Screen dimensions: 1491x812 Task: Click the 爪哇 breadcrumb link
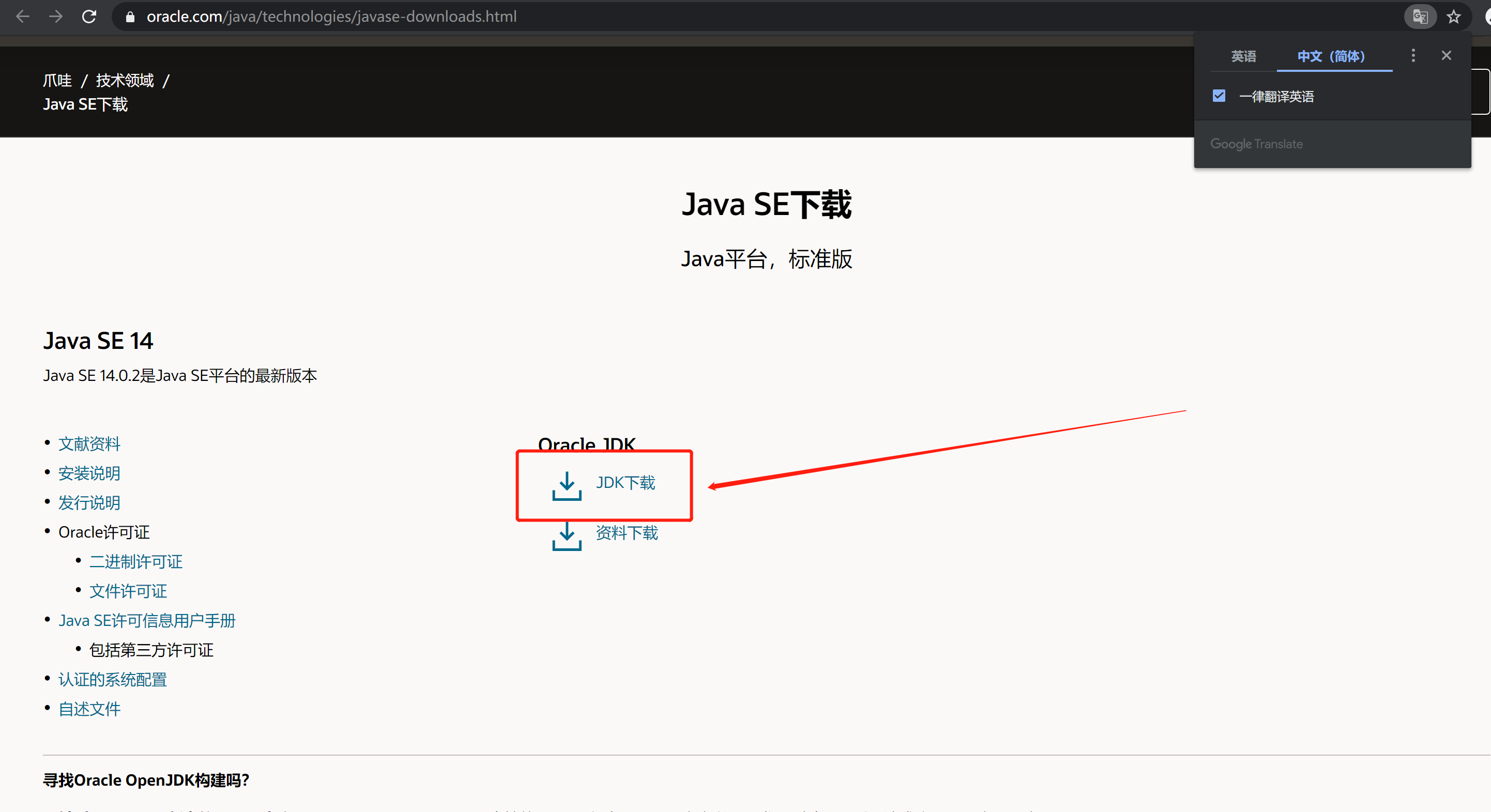click(57, 81)
